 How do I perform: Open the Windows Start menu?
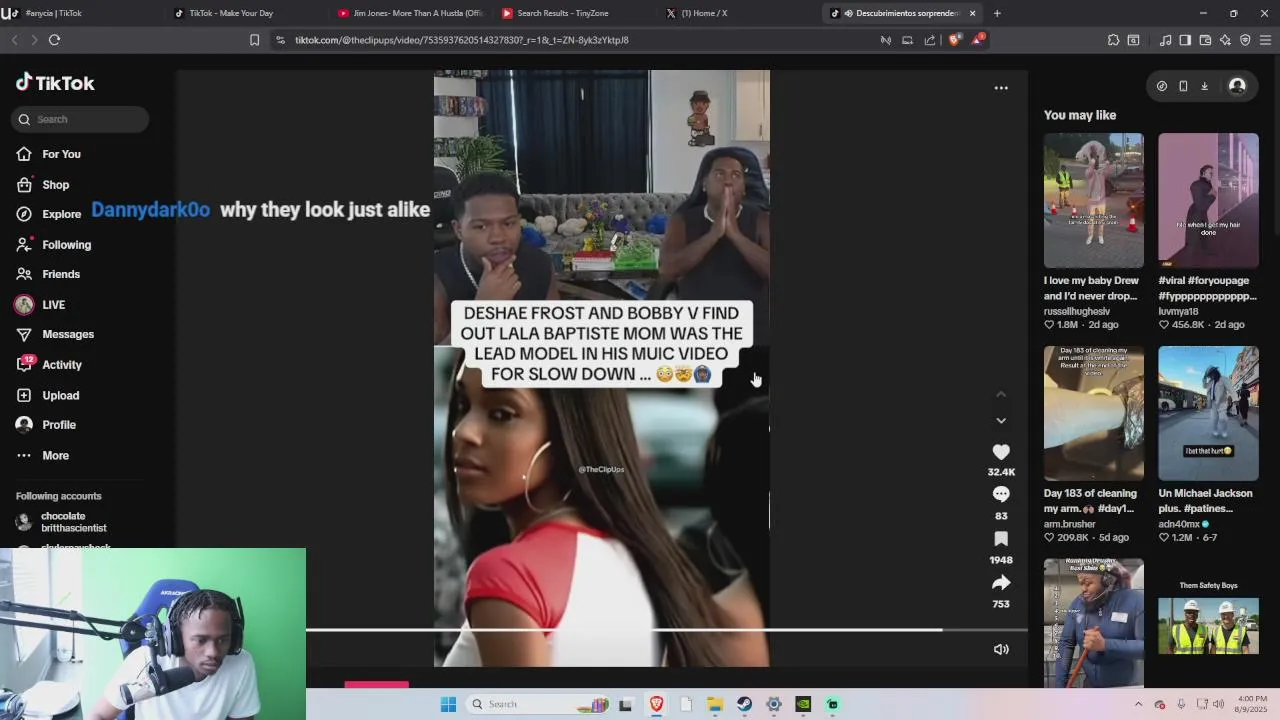448,704
